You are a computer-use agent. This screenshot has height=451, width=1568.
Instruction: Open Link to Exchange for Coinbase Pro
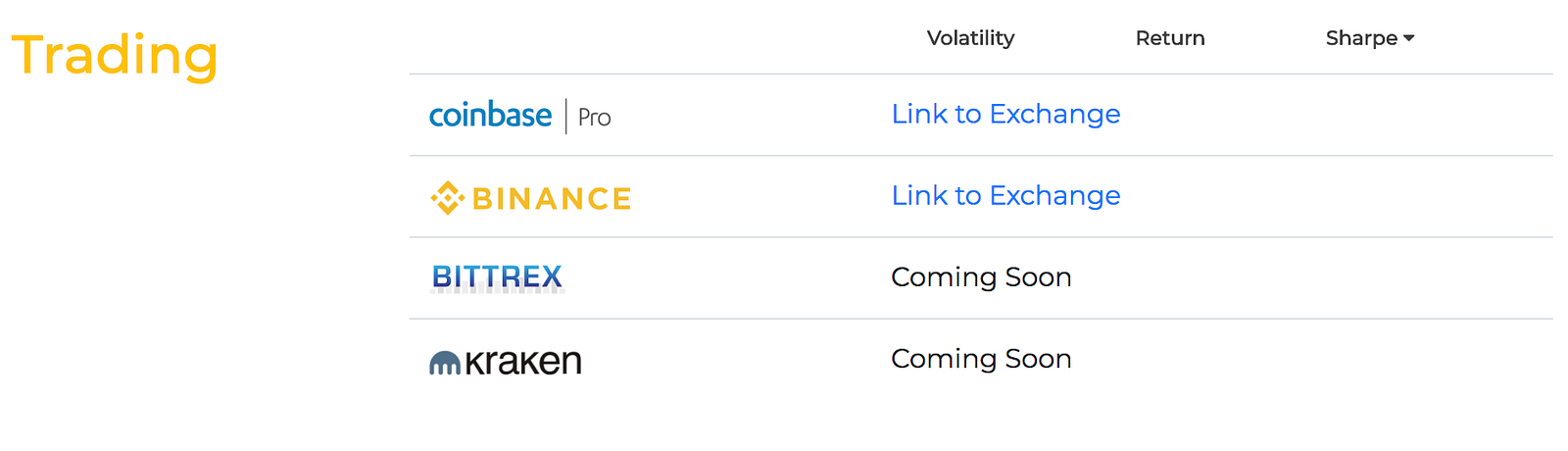pos(1005,114)
